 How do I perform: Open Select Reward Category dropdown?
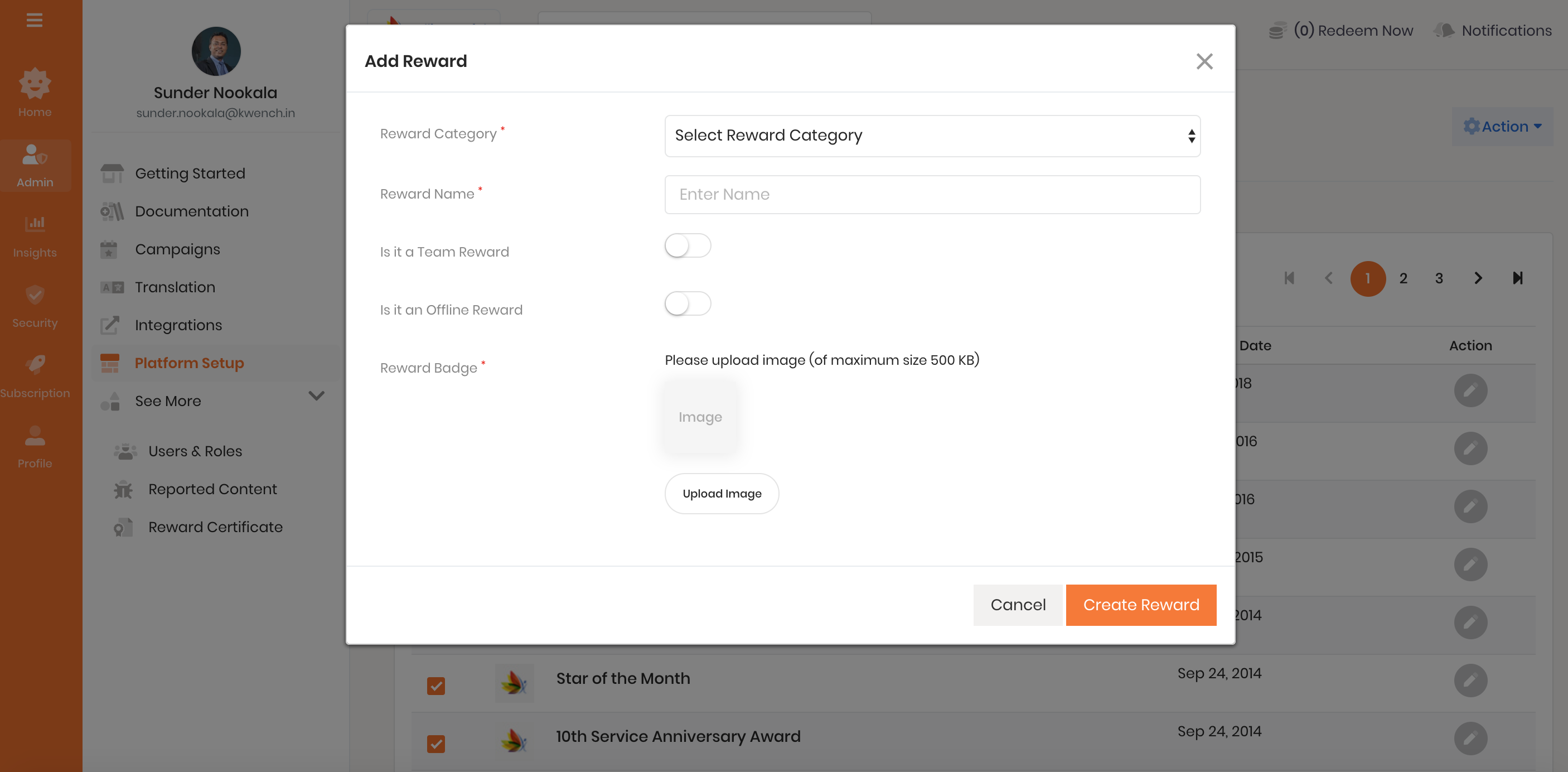(932, 135)
